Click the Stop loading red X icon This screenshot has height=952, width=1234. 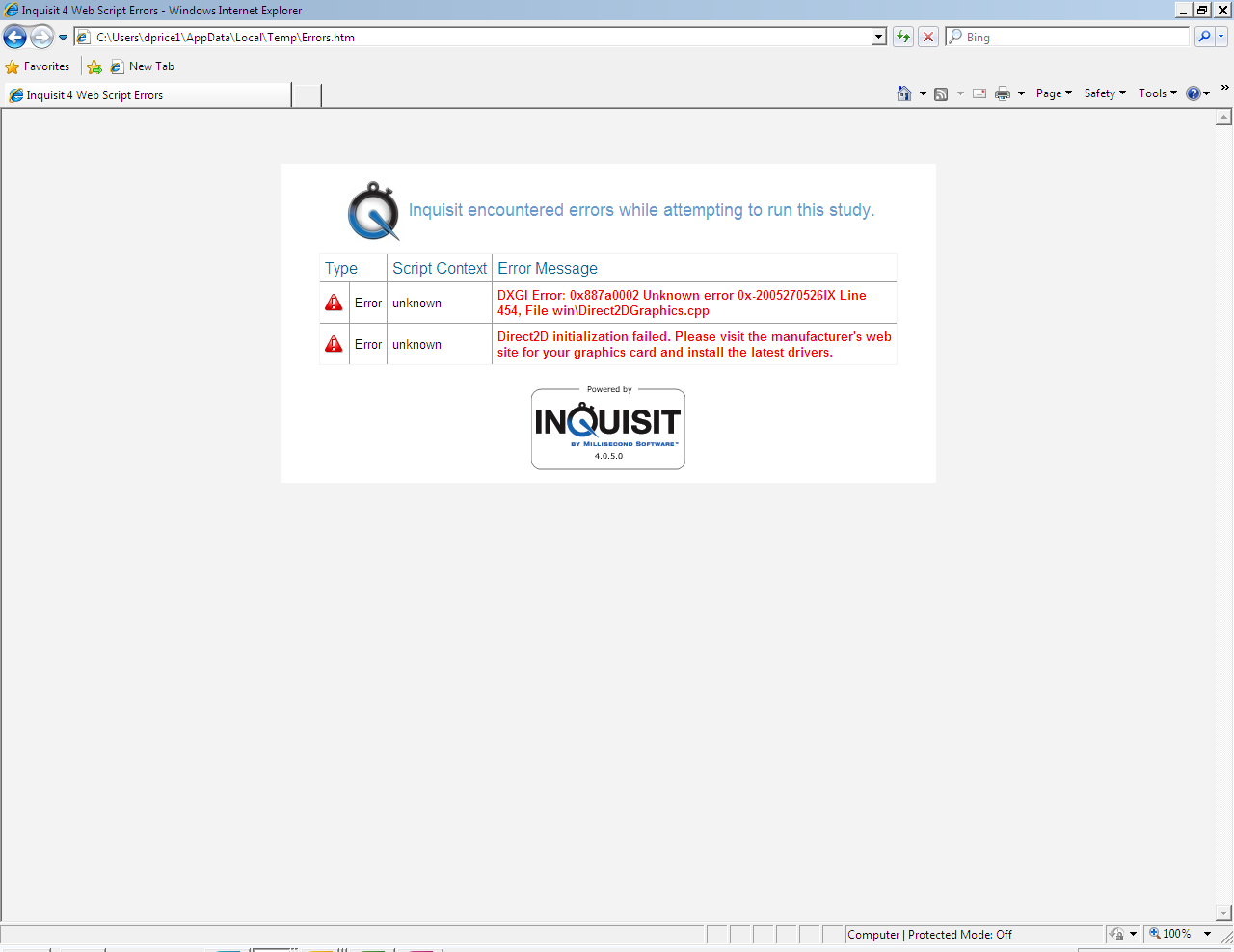(927, 37)
